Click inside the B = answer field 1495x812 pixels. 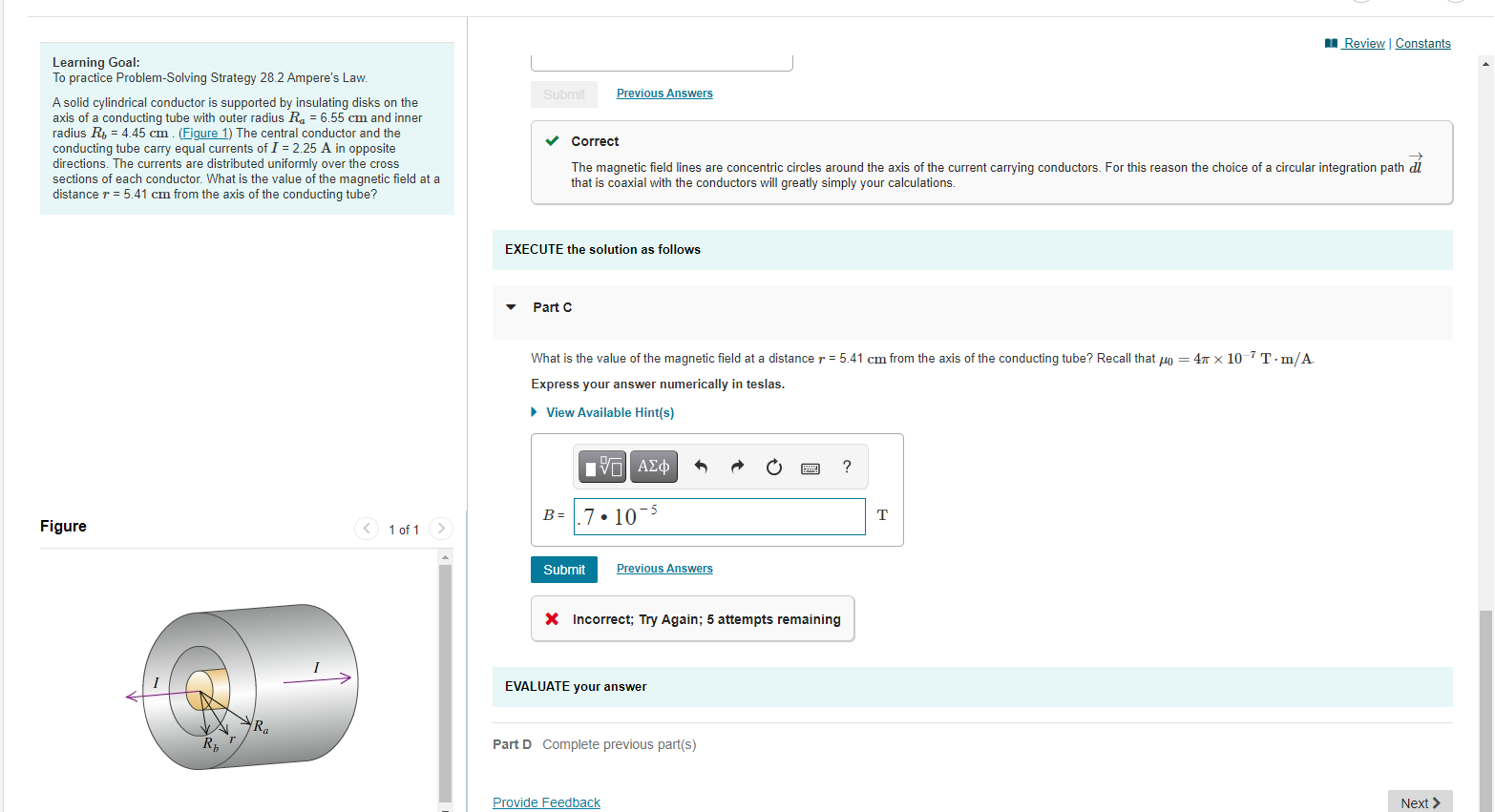tap(719, 516)
